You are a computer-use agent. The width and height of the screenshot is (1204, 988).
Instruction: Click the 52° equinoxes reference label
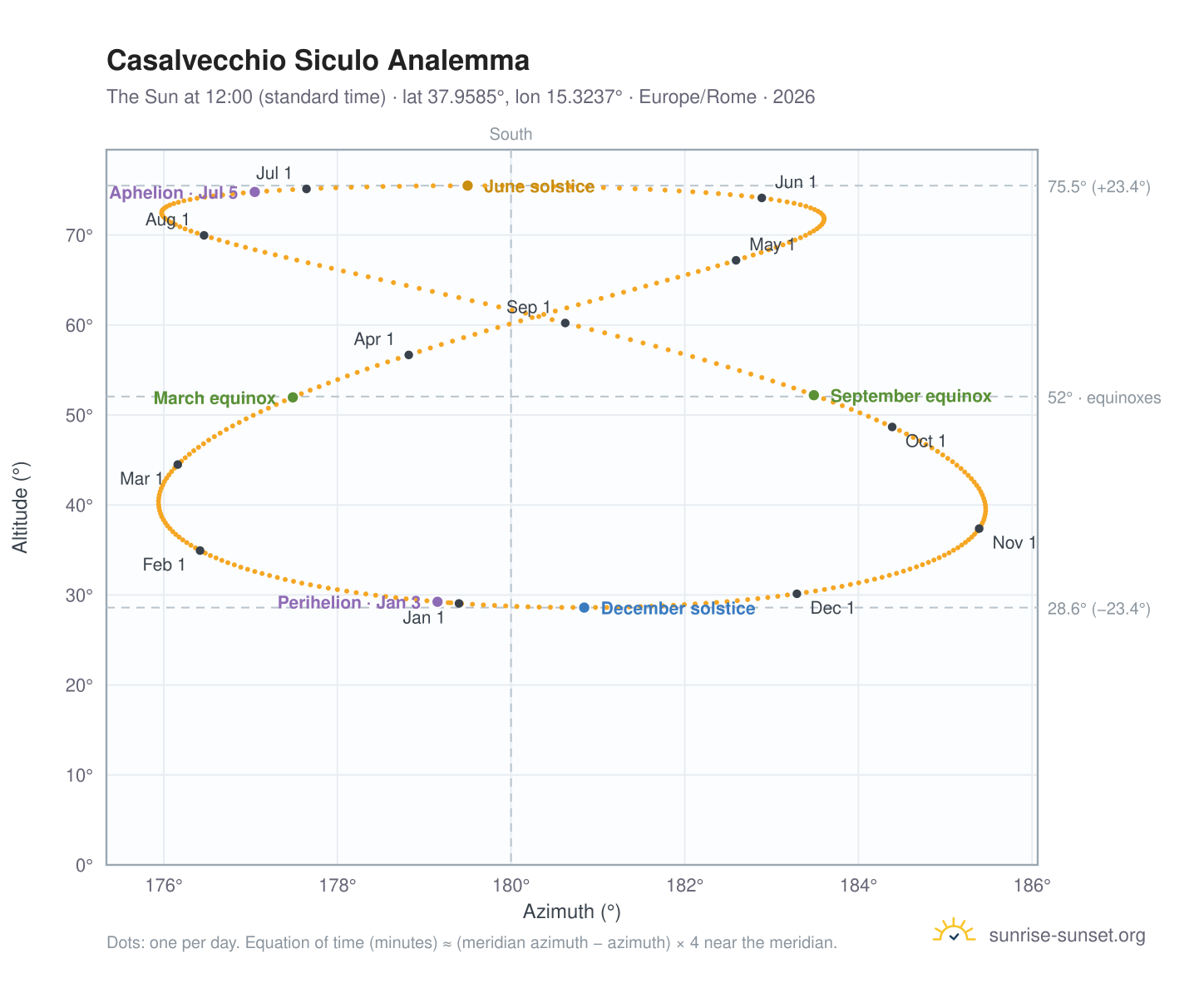[x=1104, y=398]
